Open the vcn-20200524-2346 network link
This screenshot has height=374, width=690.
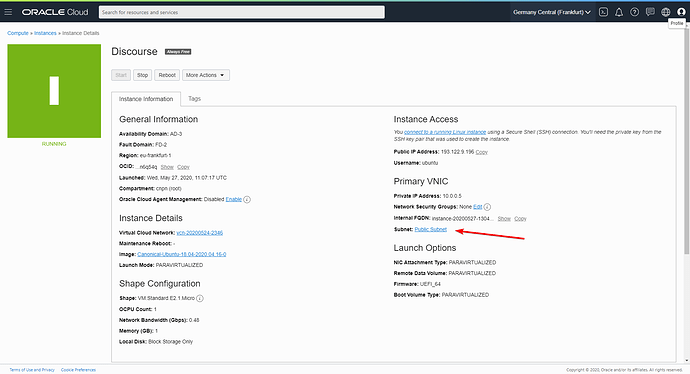tap(199, 233)
